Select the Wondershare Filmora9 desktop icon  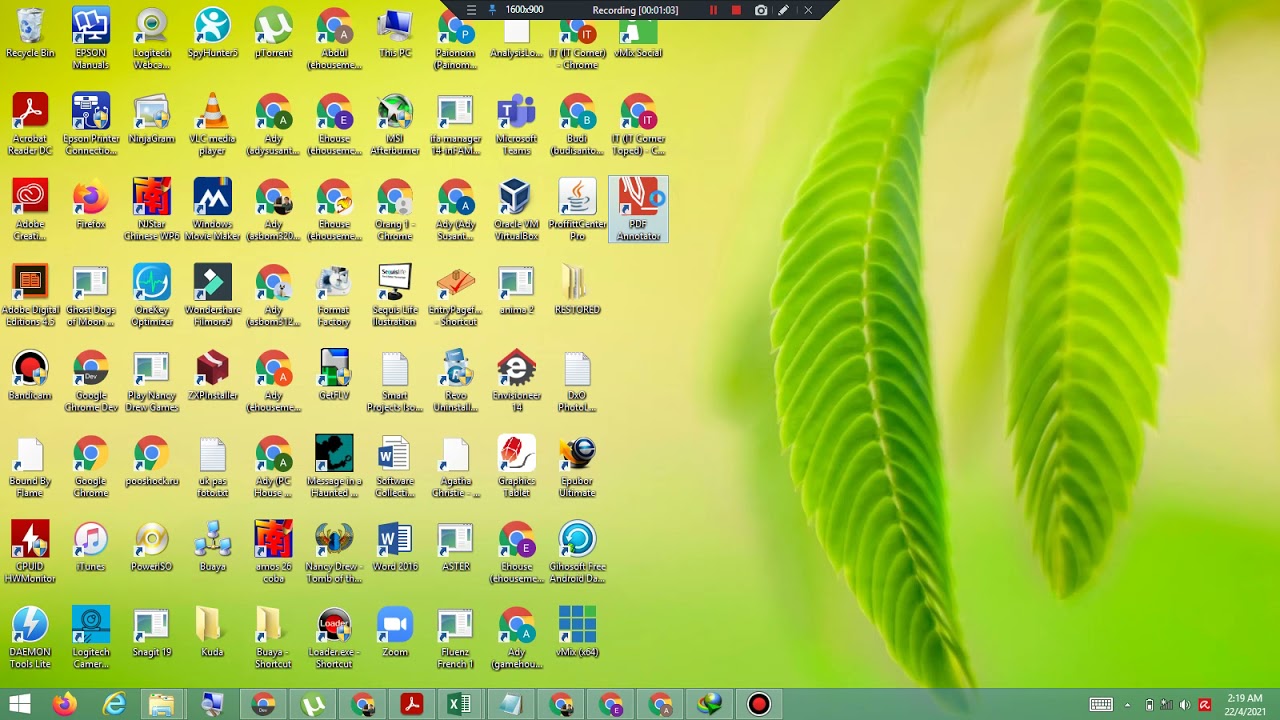pos(212,296)
